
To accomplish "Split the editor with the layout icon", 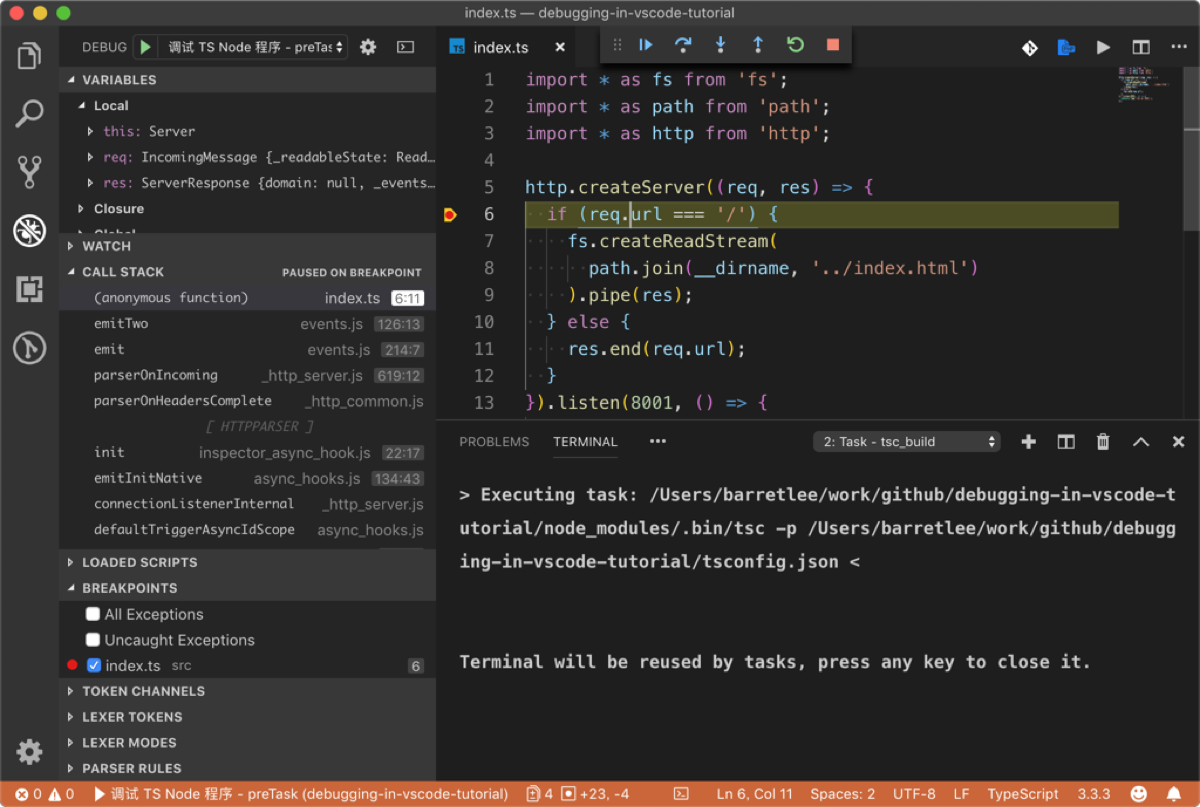I will (1139, 47).
